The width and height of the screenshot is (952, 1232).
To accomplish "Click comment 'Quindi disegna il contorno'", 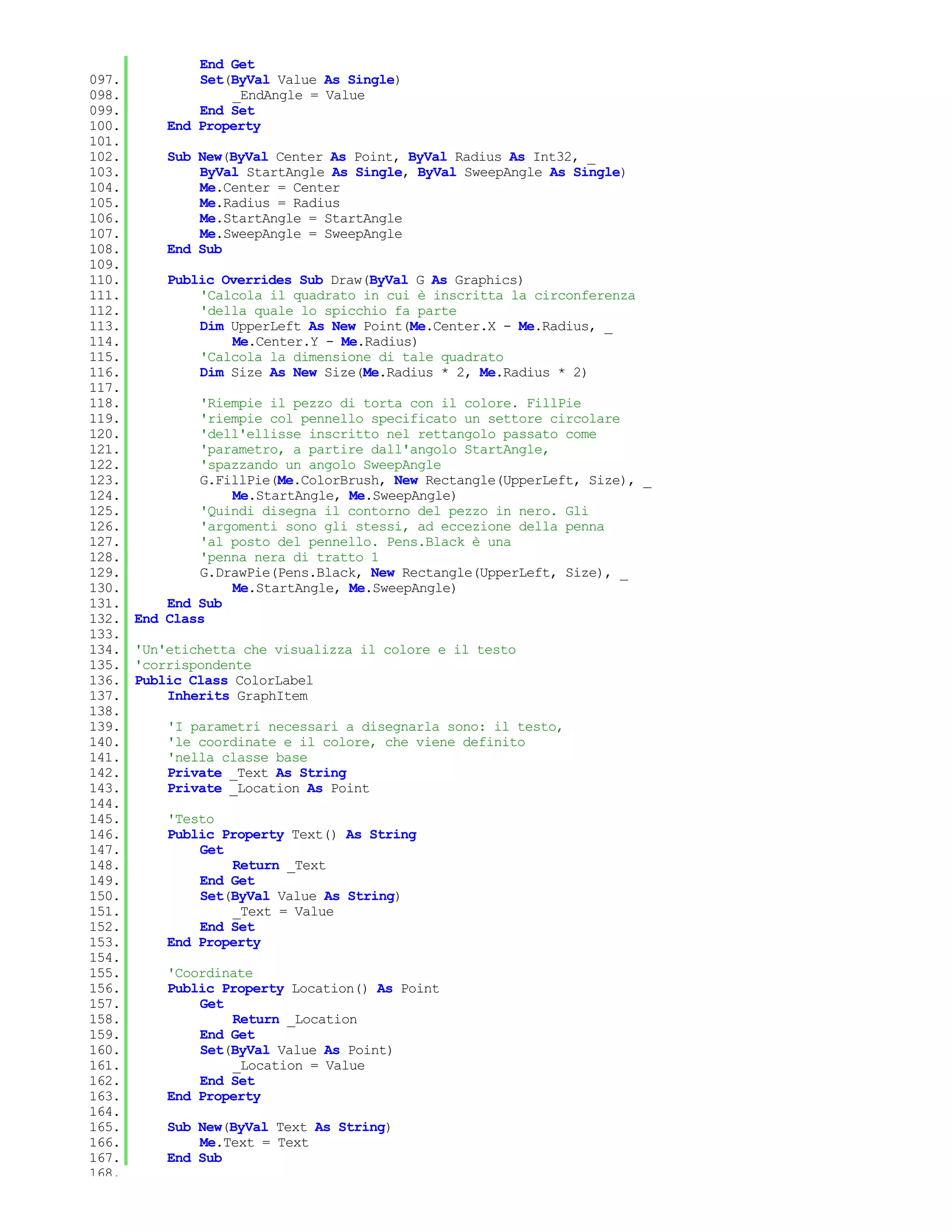I will pos(395,511).
